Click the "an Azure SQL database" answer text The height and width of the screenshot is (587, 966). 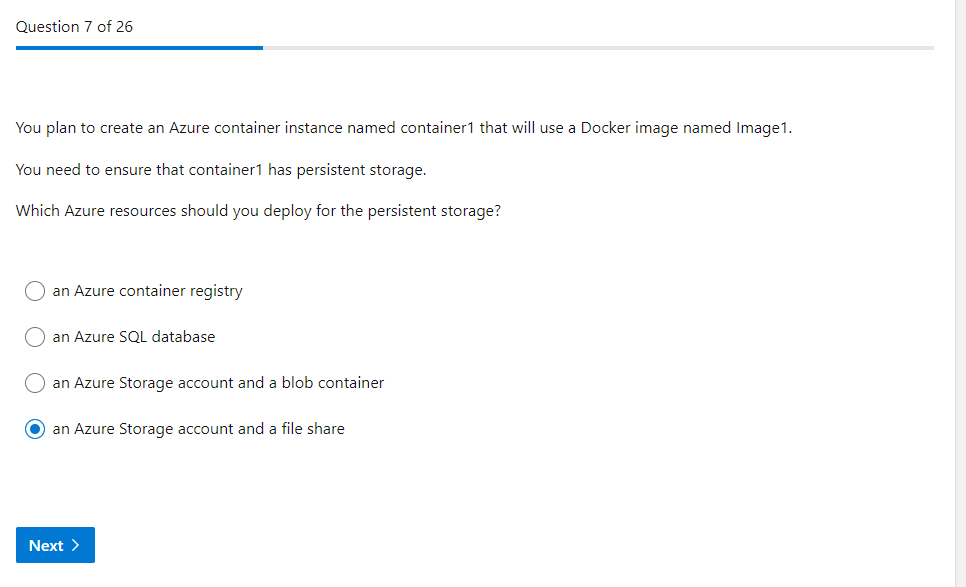pos(134,337)
